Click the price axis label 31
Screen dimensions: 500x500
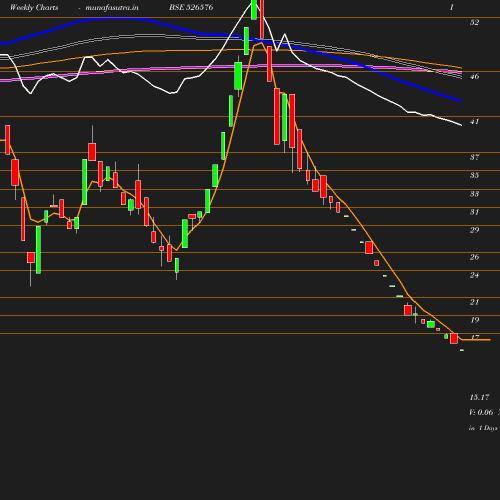(474, 212)
